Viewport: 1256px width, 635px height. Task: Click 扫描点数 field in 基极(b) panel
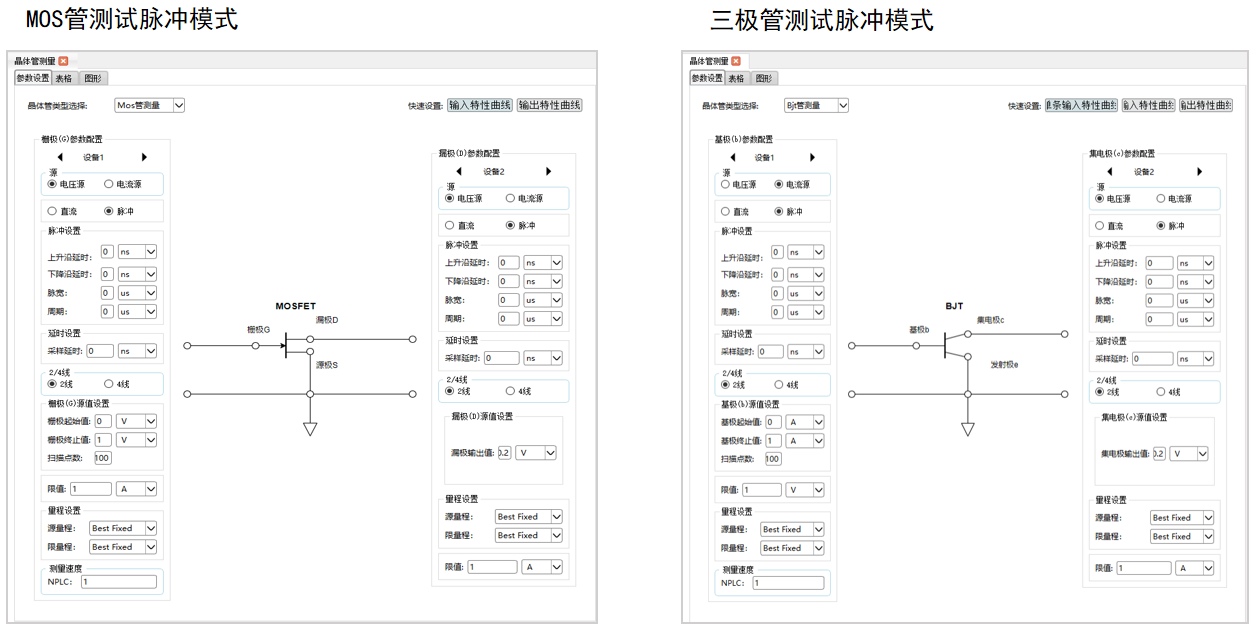(x=772, y=458)
